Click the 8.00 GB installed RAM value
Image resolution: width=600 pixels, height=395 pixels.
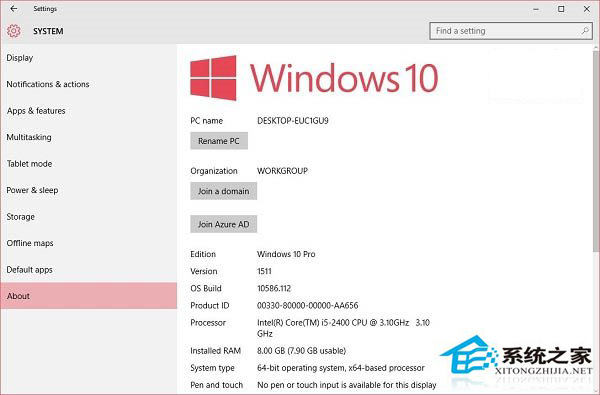click(x=301, y=351)
